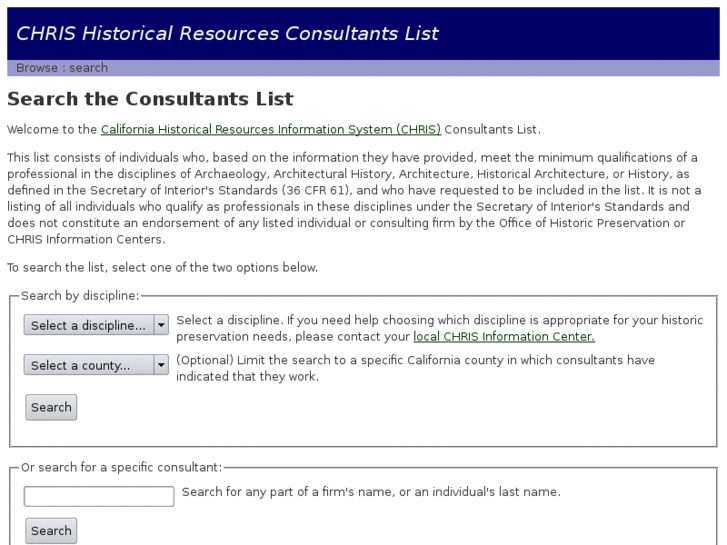Screen dimensions: 727x545
Task: Click the "Search by discipline:" legend label
Action: pyautogui.click(x=80, y=296)
